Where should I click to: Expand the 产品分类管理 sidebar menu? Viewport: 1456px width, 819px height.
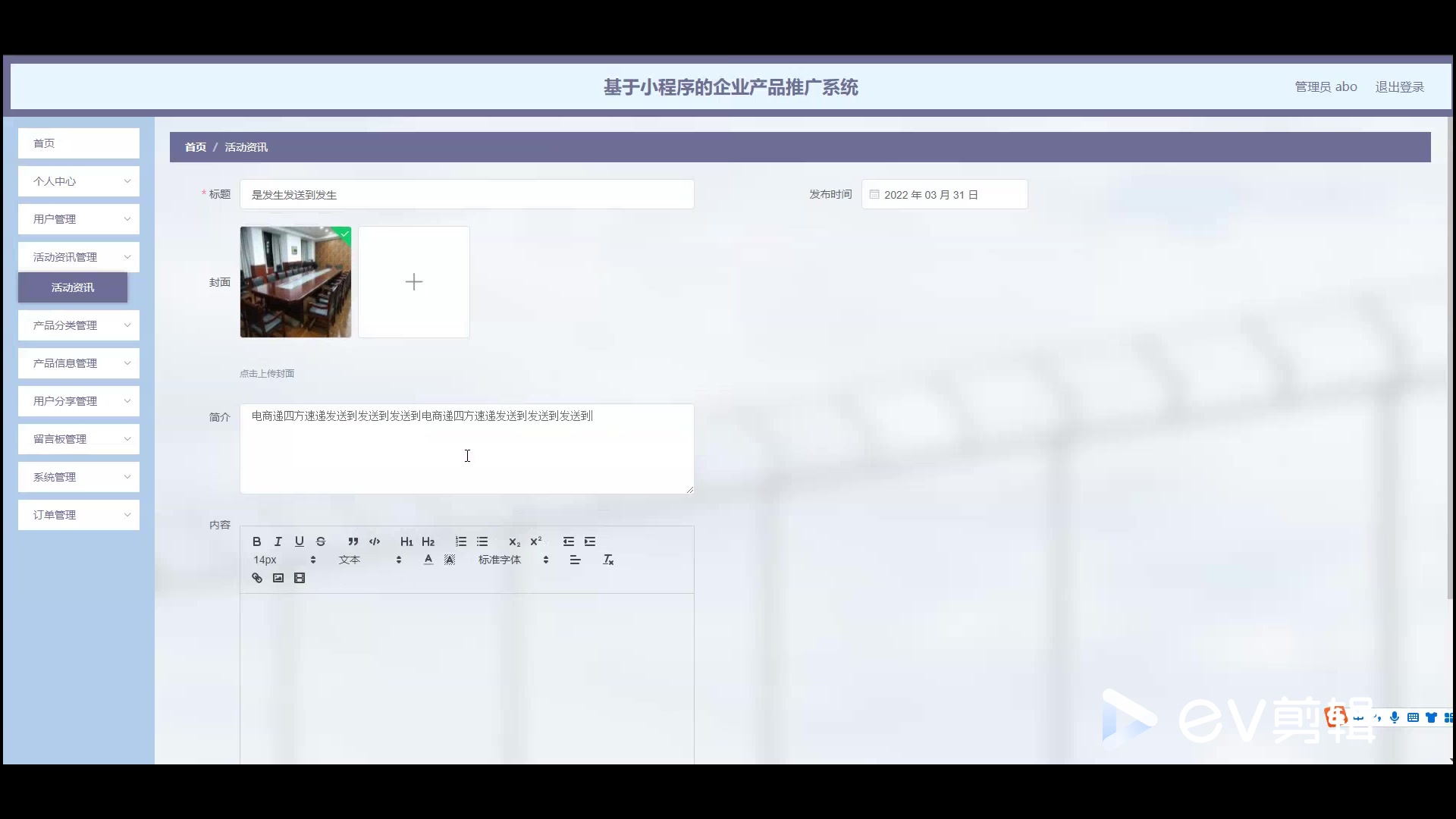[x=79, y=325]
